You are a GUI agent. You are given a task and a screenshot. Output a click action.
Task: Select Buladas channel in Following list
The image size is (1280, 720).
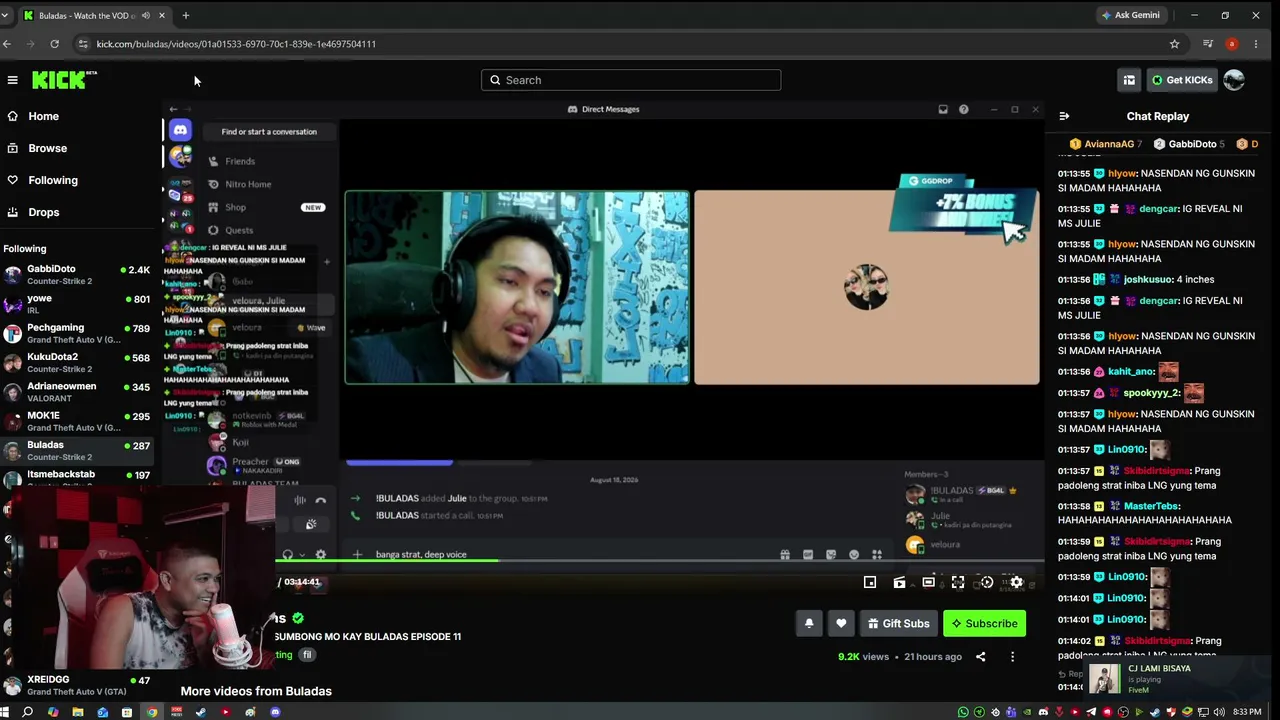point(78,450)
